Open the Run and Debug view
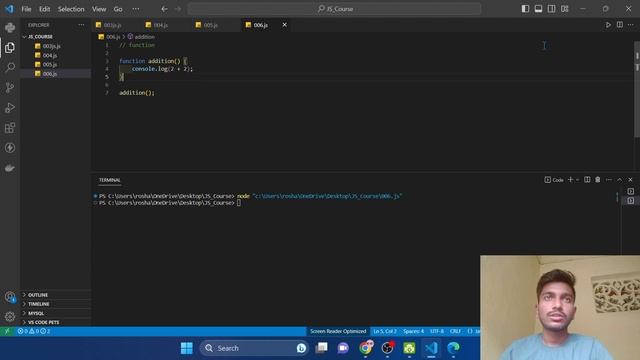 (x=10, y=108)
